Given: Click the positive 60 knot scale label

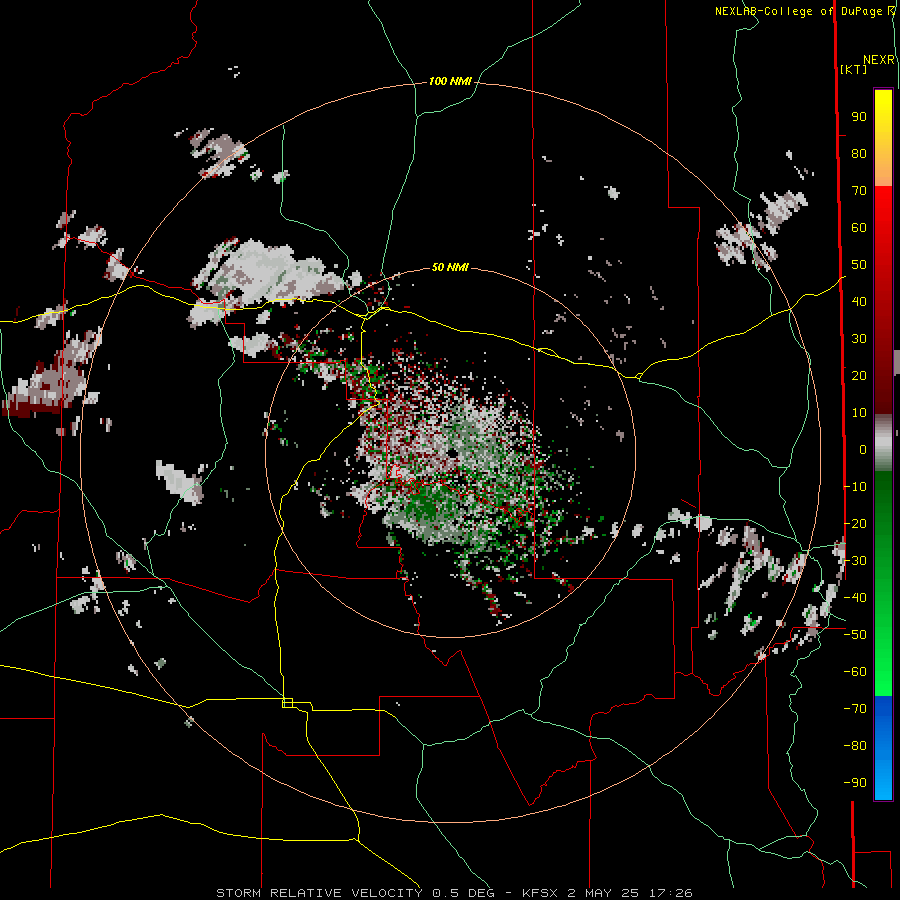Looking at the screenshot, I should pos(859,228).
